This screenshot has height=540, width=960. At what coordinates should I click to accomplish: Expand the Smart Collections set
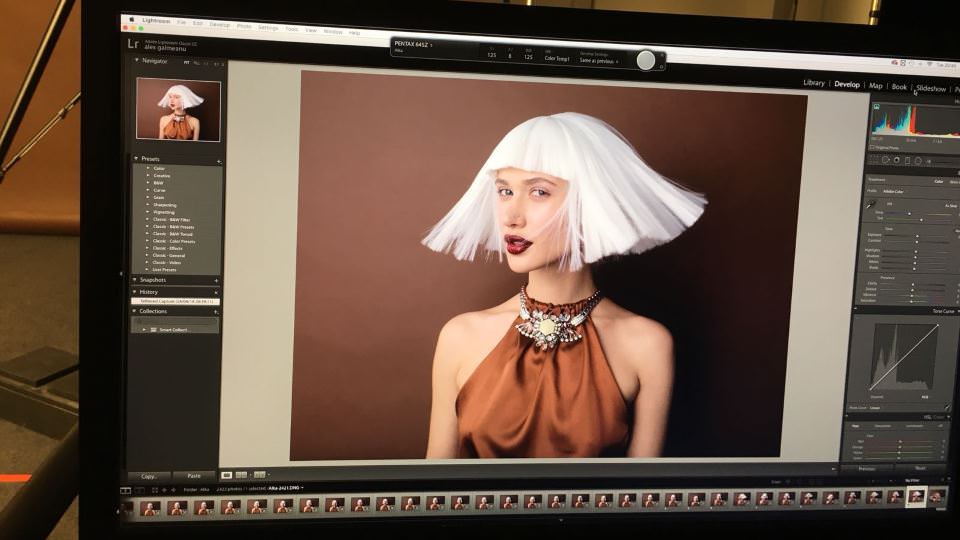(x=144, y=329)
